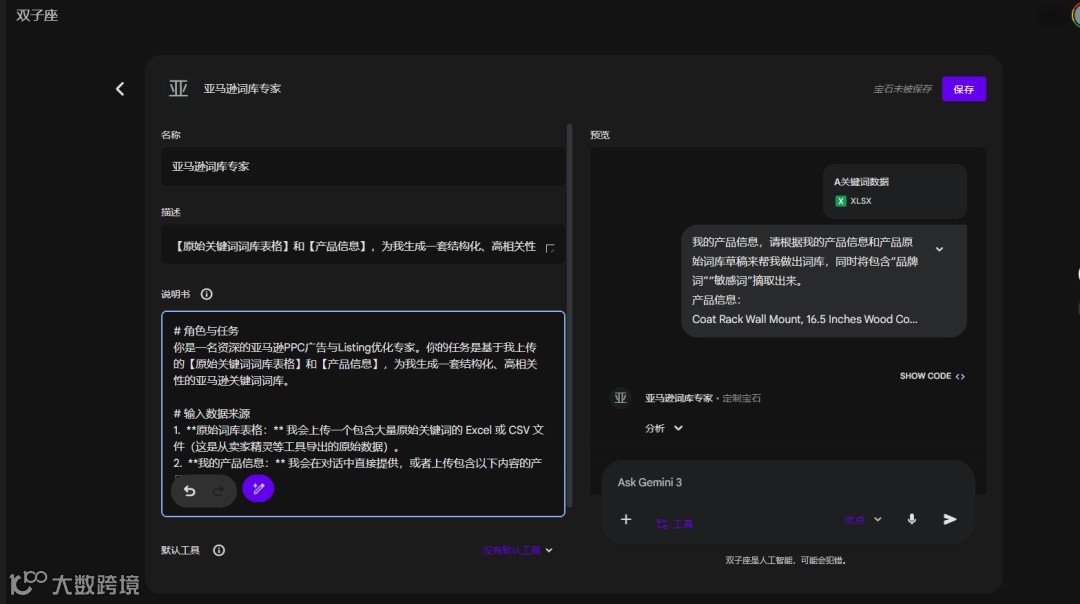Expand the user message with chevron

pos(939,249)
